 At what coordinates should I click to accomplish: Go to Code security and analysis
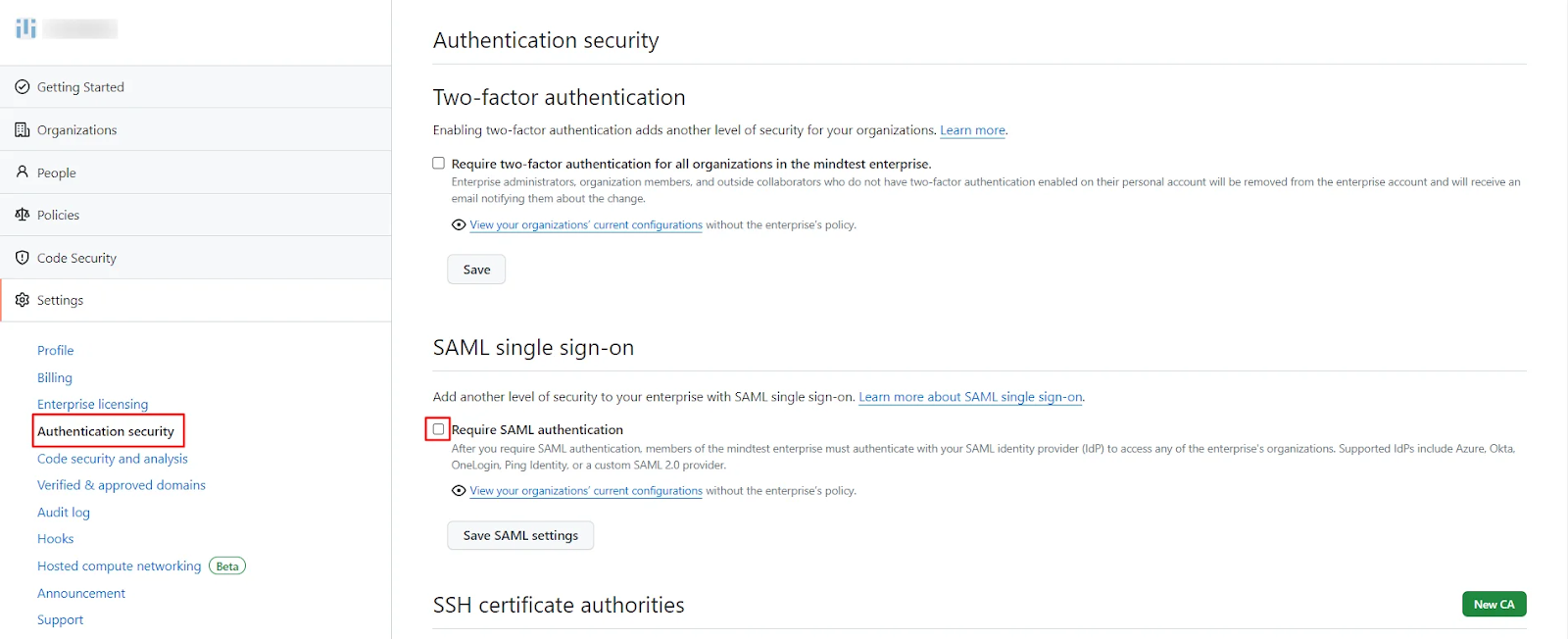tap(113, 459)
